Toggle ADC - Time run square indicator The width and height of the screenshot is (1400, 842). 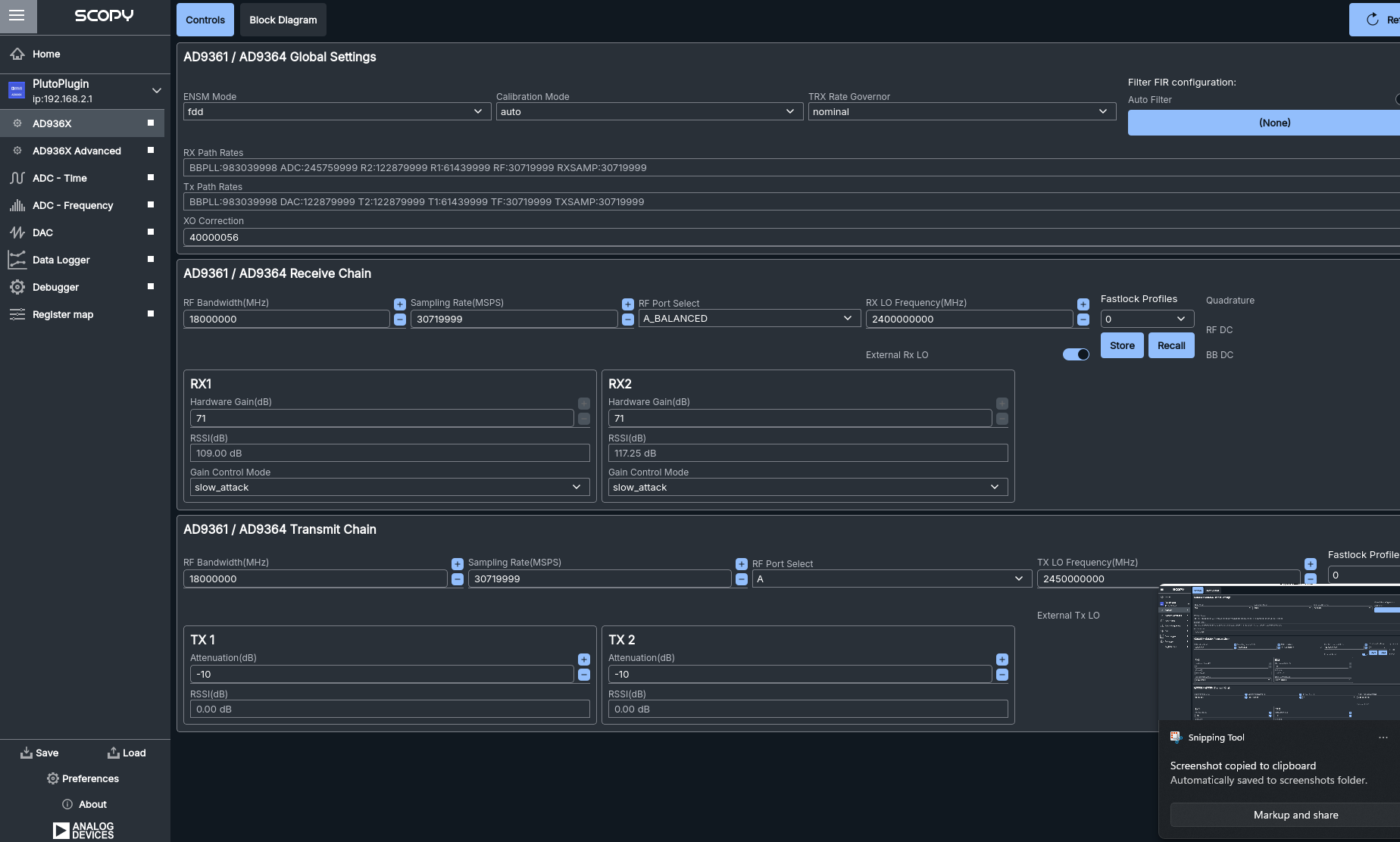tap(151, 177)
